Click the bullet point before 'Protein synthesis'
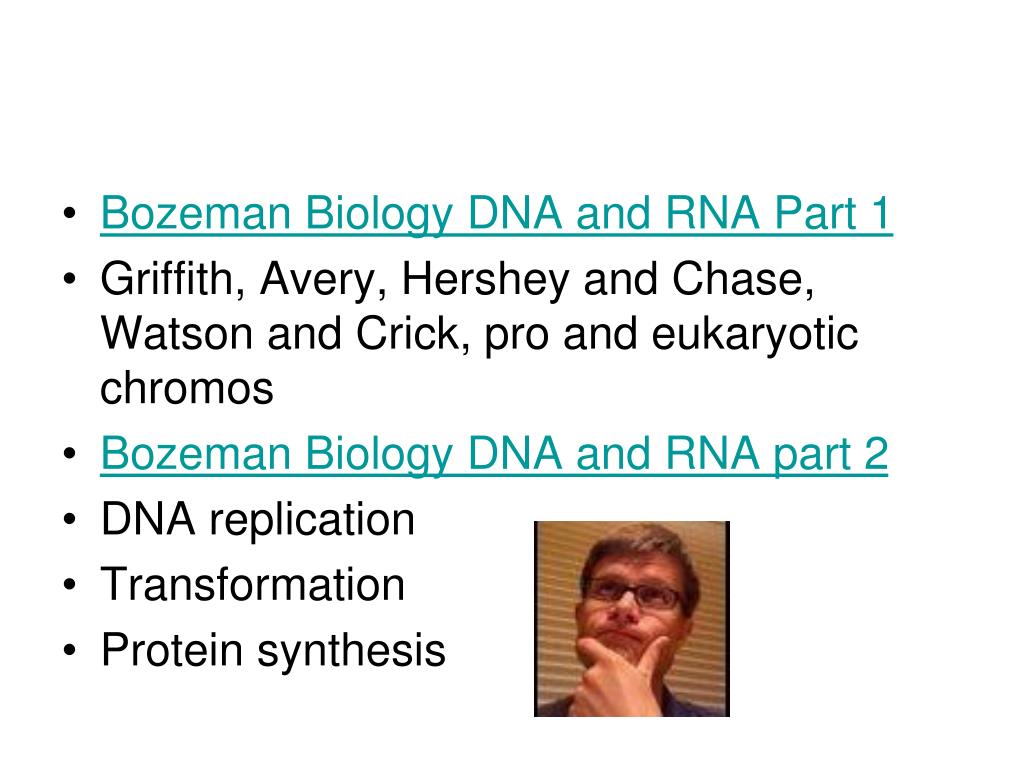 click(x=70, y=650)
